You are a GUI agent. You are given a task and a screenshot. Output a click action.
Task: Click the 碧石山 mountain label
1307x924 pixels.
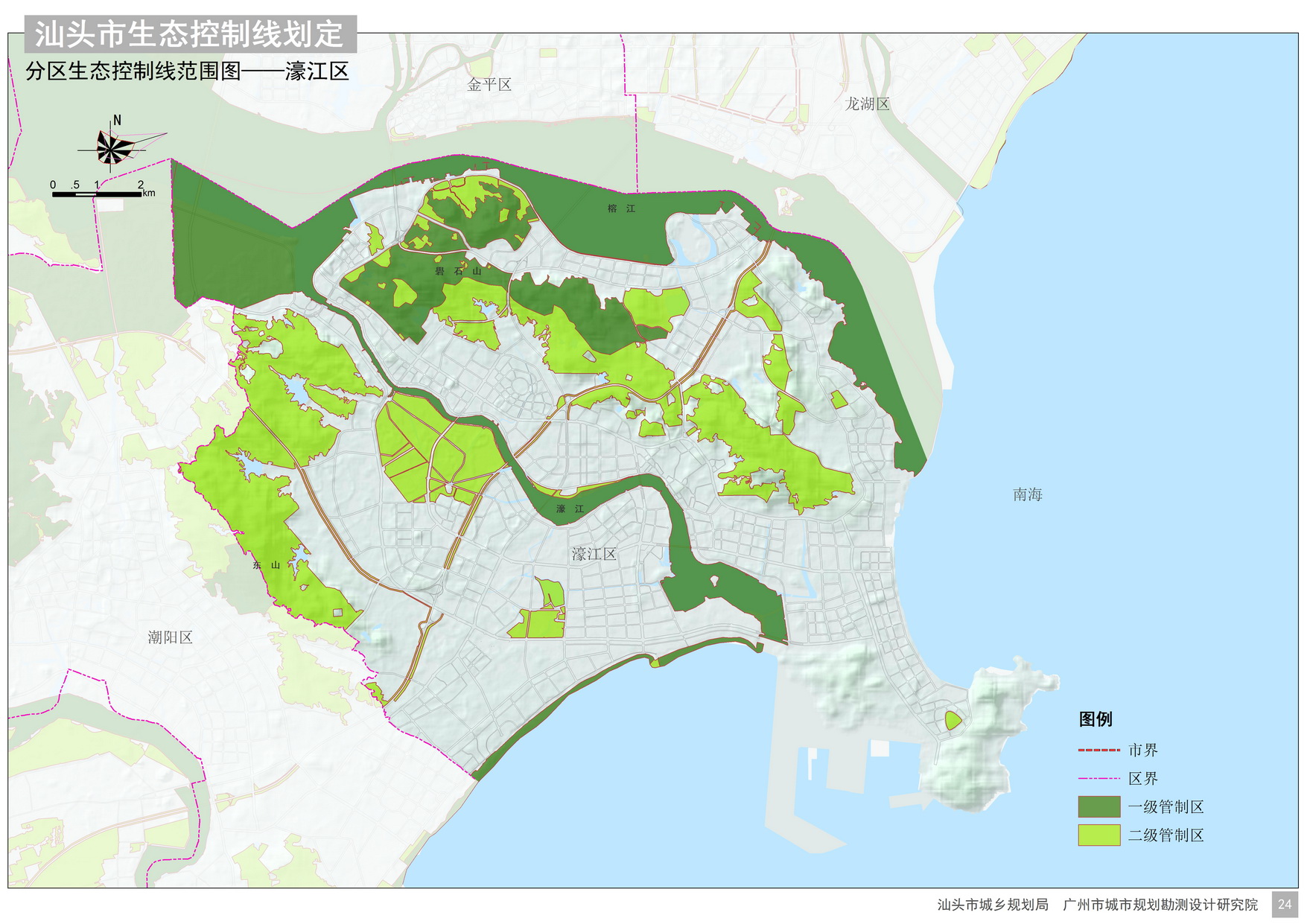[x=458, y=271]
